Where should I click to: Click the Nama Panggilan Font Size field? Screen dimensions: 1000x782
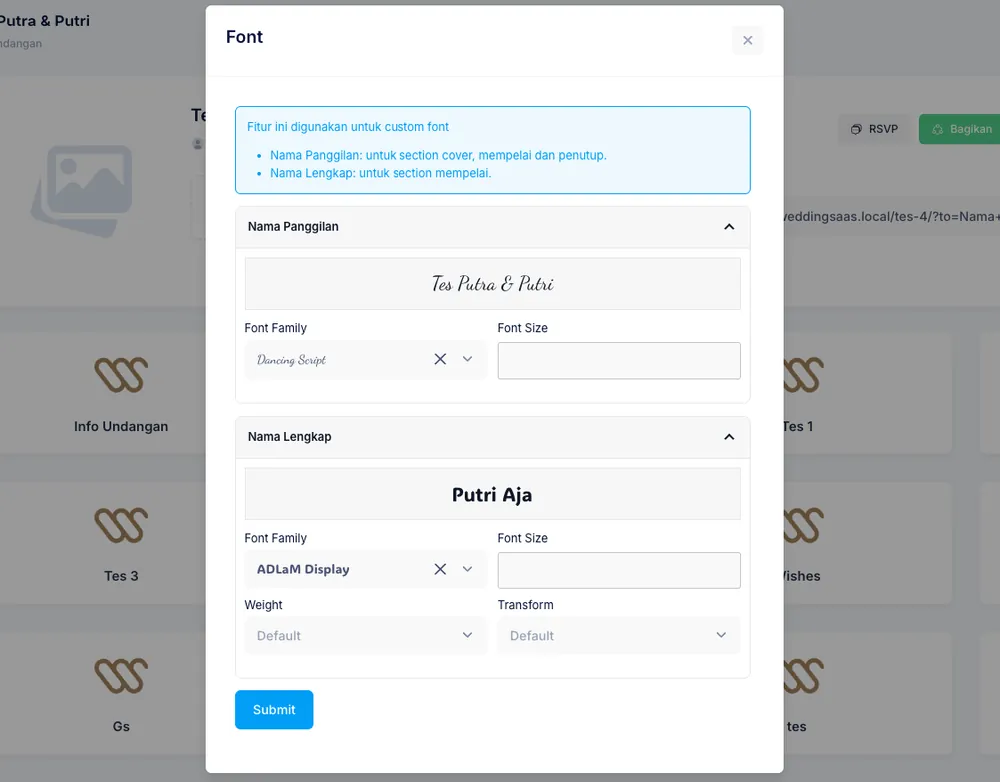(x=619, y=361)
